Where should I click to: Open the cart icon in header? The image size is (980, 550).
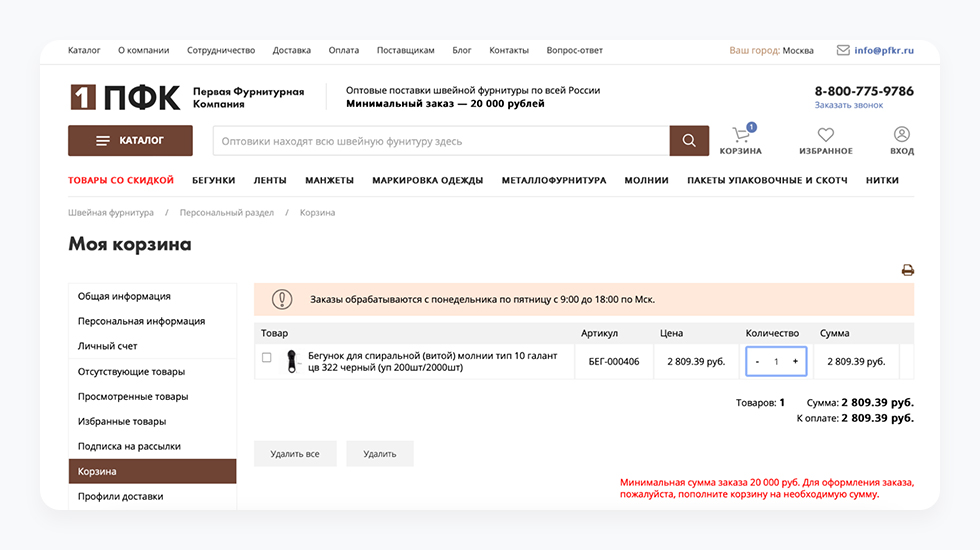[741, 134]
